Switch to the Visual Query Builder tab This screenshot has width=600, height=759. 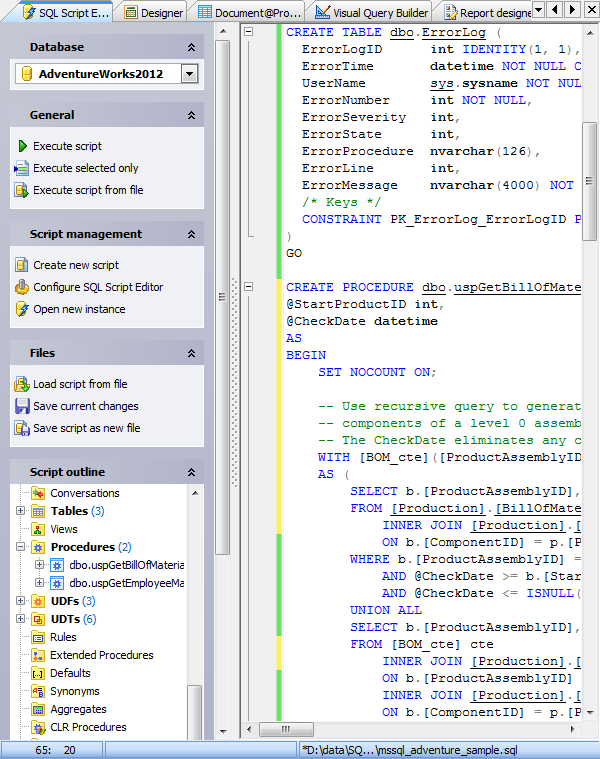pyautogui.click(x=370, y=12)
